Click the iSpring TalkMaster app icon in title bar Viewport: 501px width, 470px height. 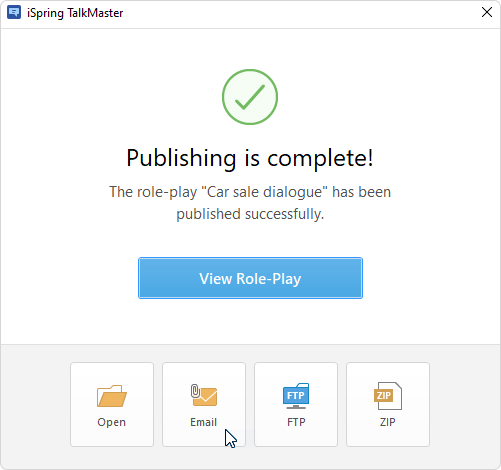(14, 13)
